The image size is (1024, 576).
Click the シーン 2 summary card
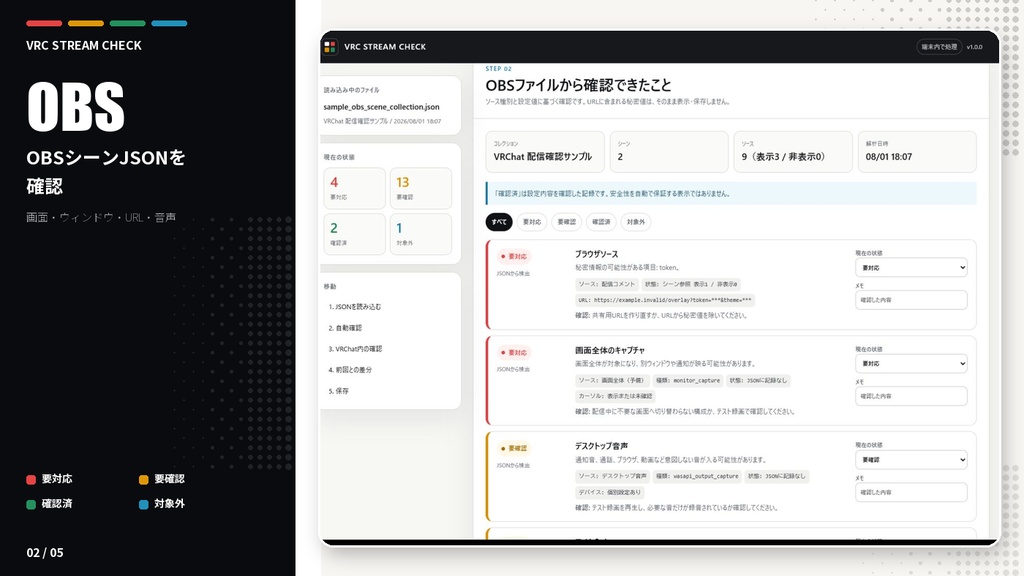(669, 152)
